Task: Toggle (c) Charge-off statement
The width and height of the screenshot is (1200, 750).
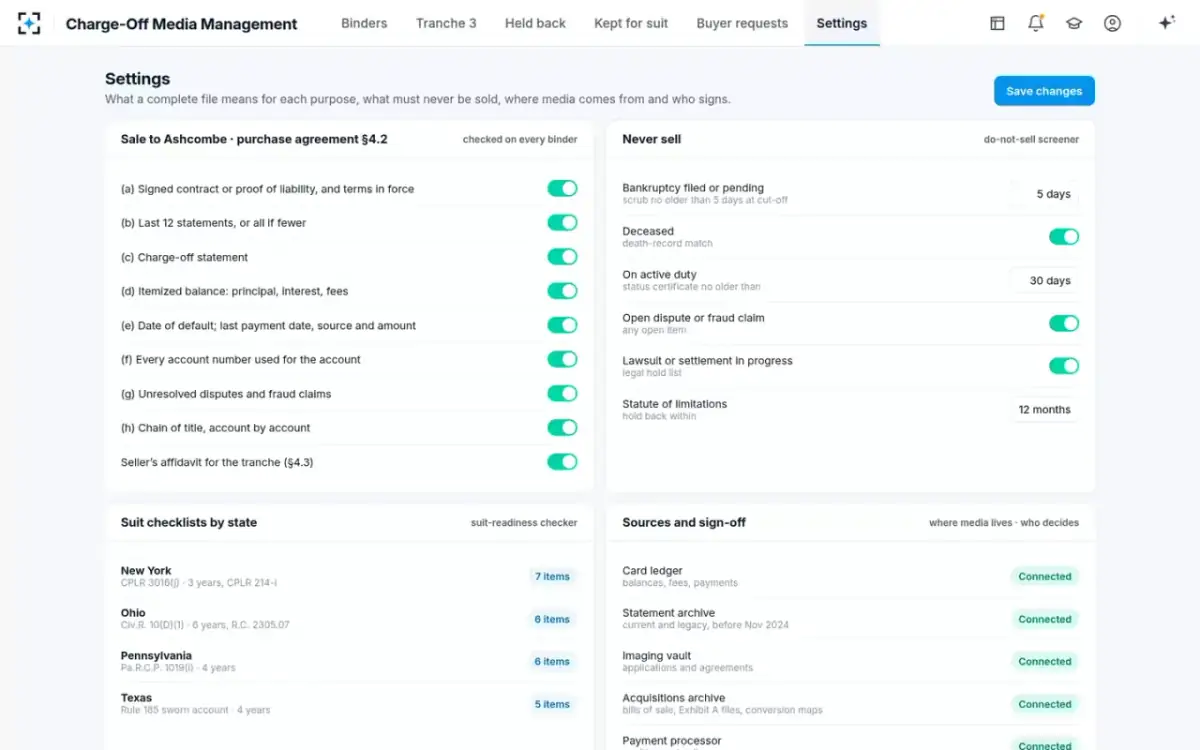Action: click(x=562, y=257)
